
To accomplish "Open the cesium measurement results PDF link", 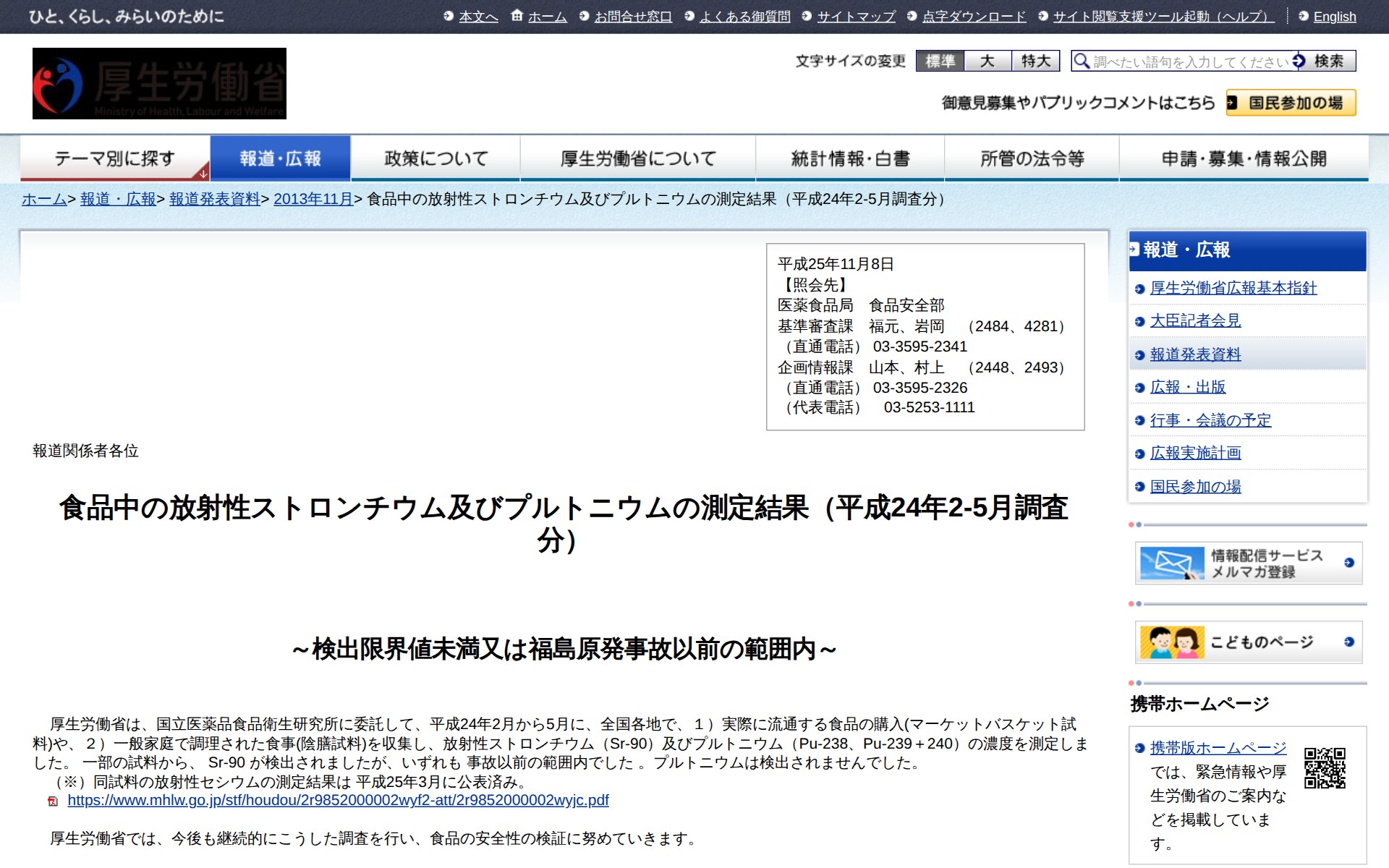I will [x=337, y=801].
